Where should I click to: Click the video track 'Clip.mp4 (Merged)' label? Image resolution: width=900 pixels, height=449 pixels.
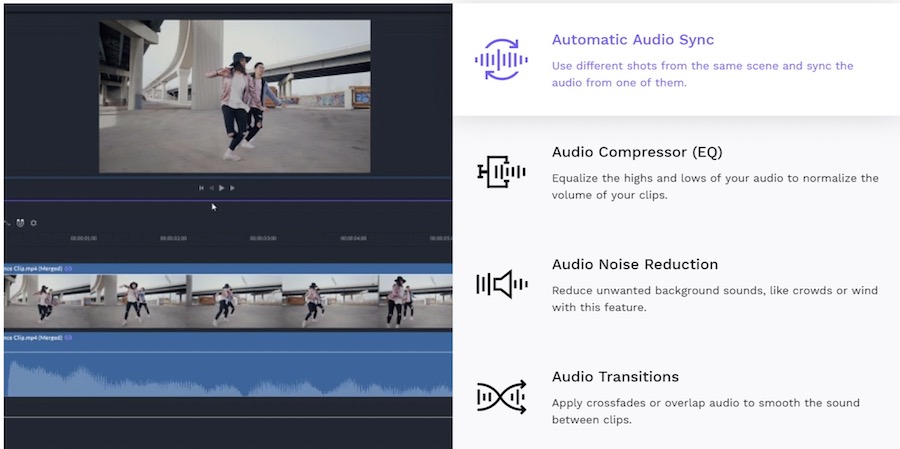(x=33, y=268)
